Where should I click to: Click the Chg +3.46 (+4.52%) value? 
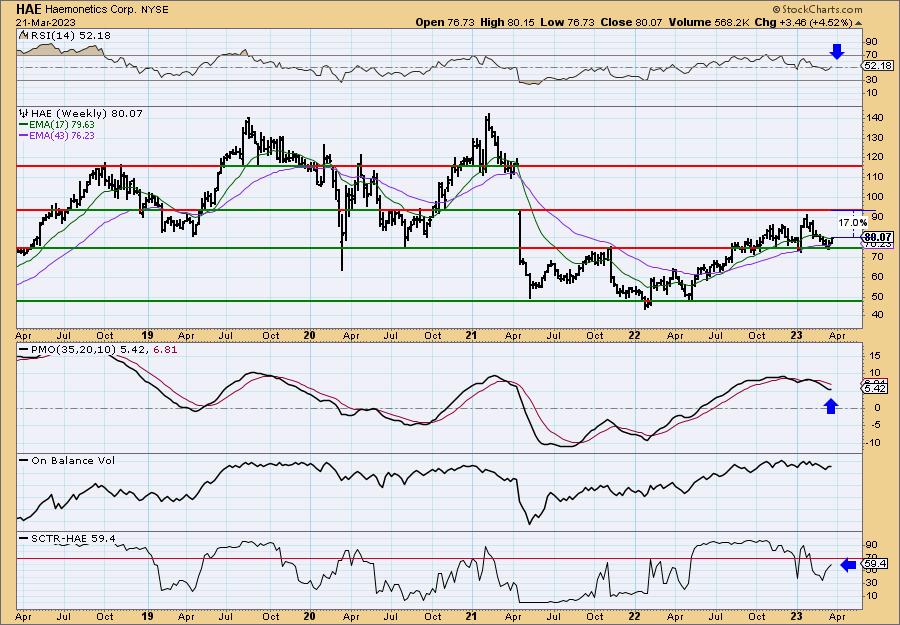coord(804,22)
